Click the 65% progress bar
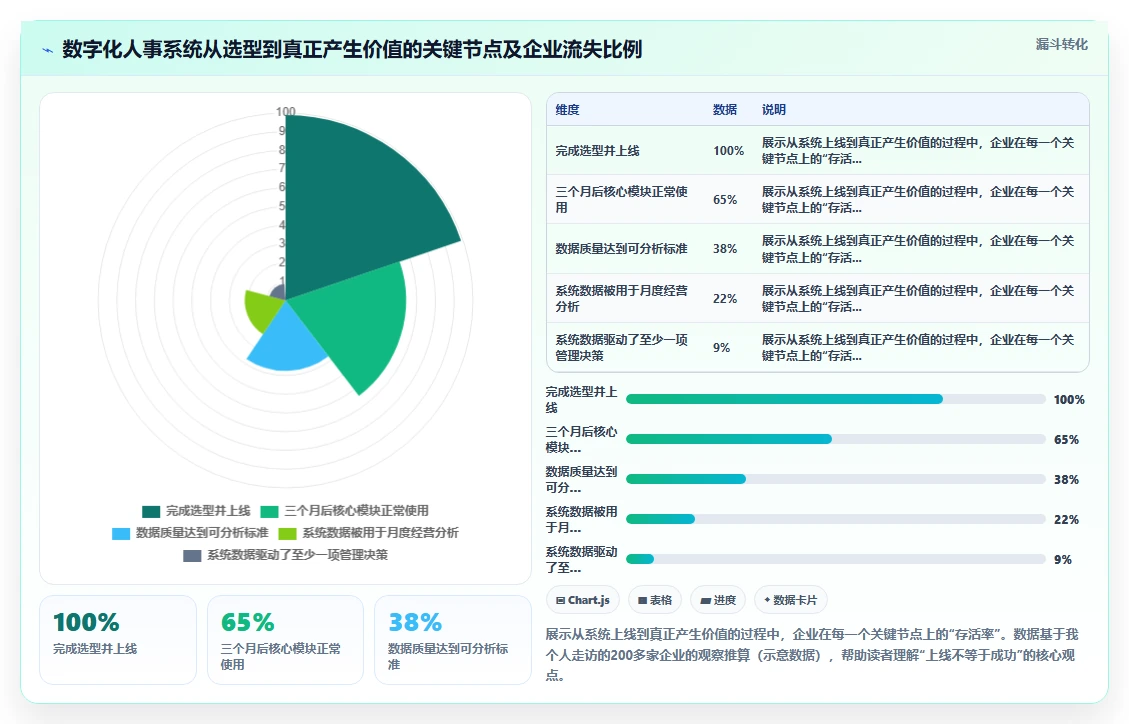 pyautogui.click(x=835, y=439)
